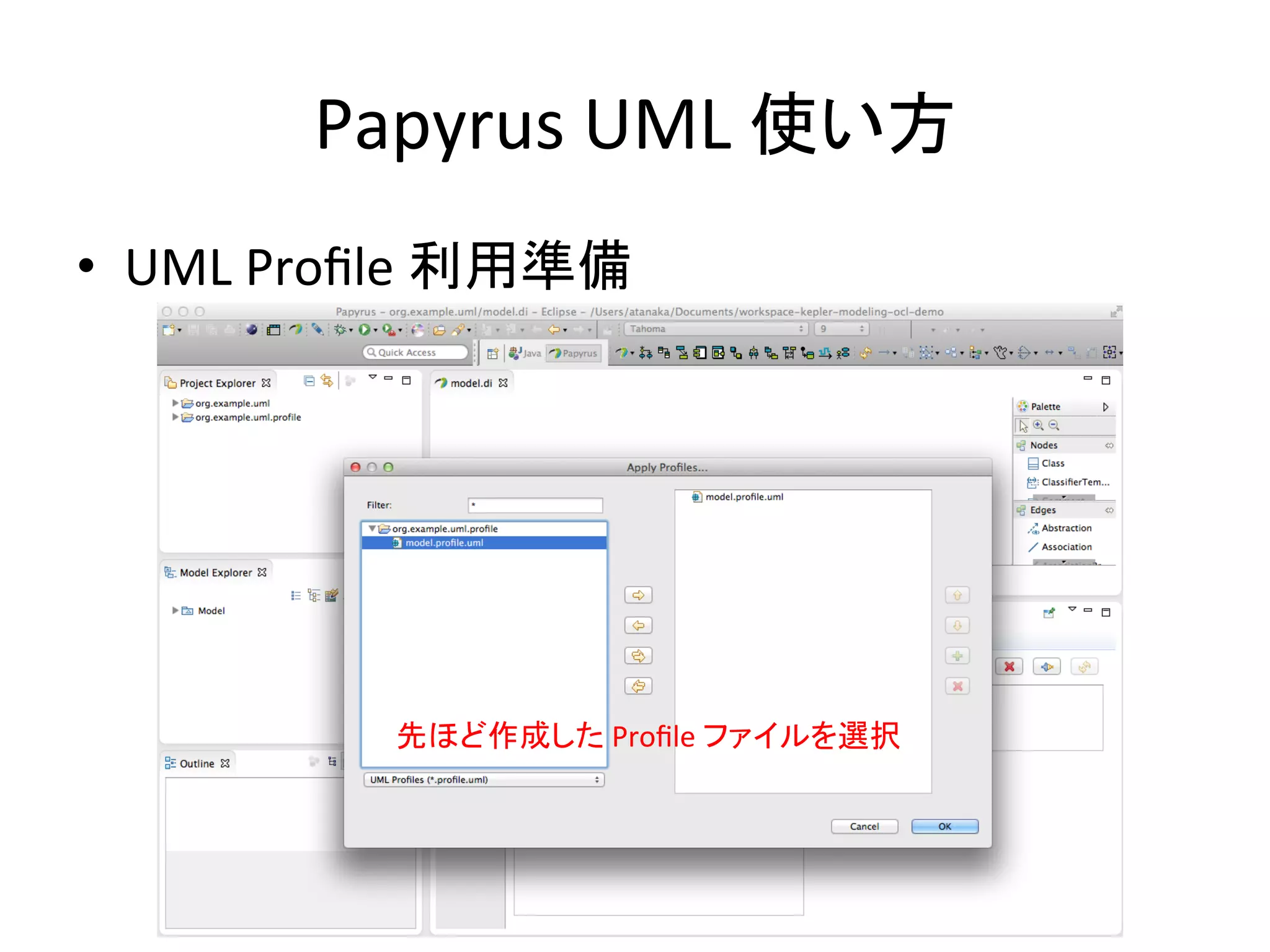The image size is (1270, 952).
Task: Move selected profile down in the list
Action: [957, 625]
